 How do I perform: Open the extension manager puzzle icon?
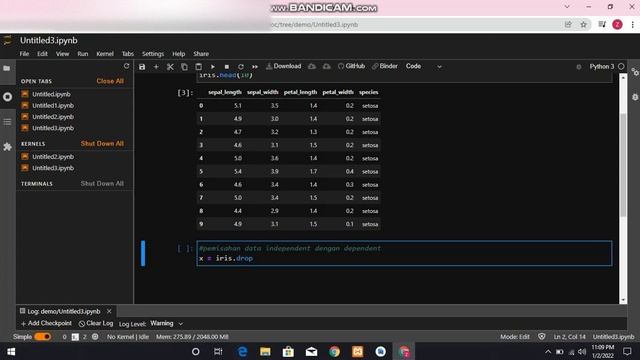point(7,147)
